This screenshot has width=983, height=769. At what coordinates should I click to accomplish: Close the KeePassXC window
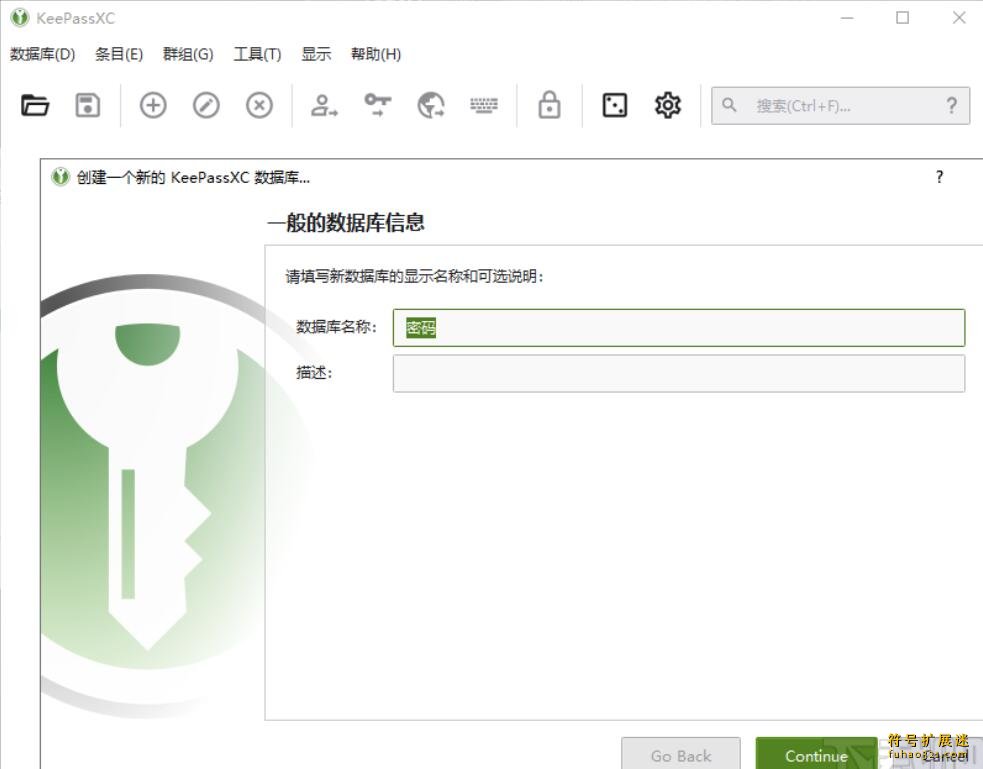point(959,18)
